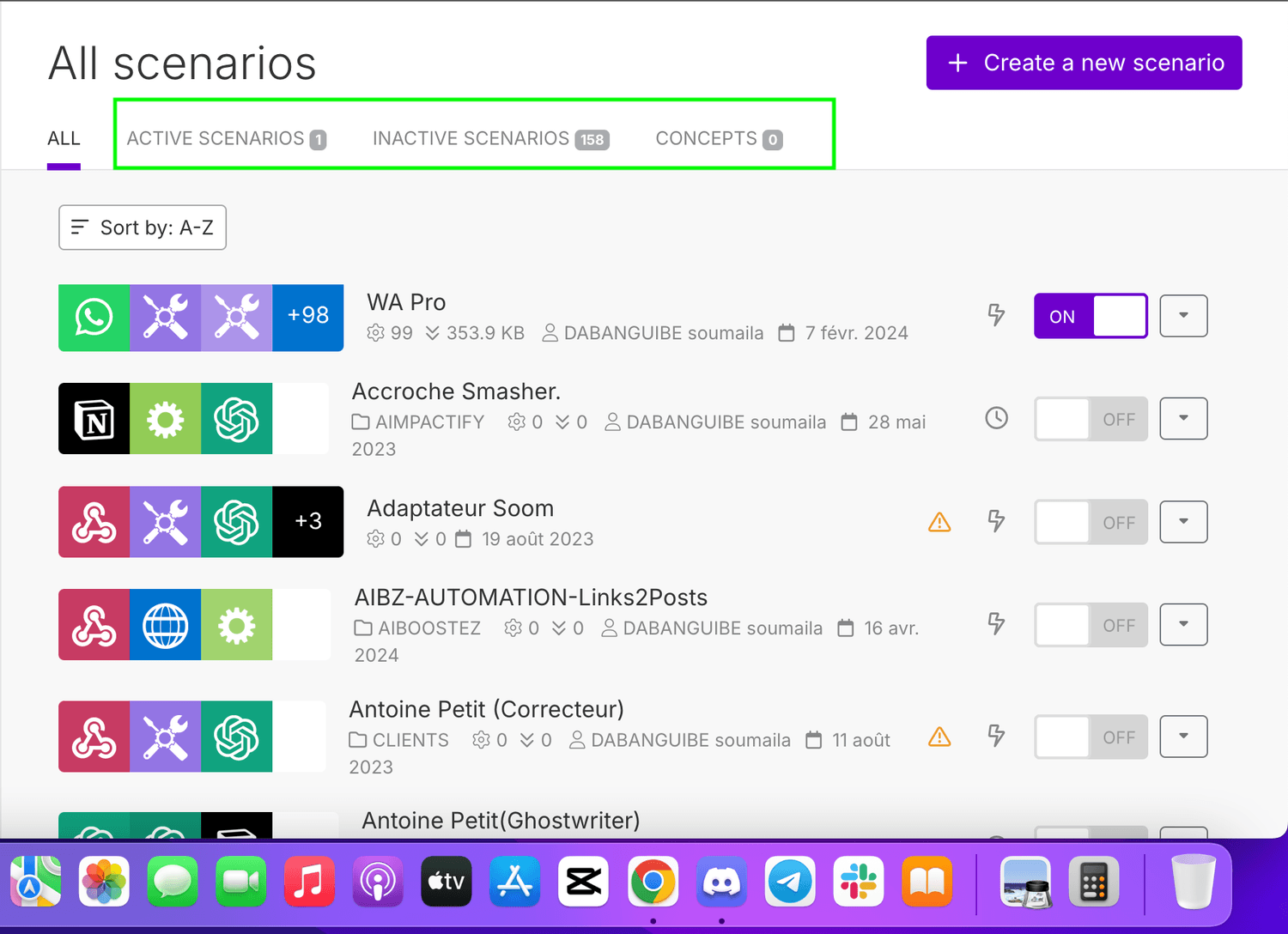The height and width of the screenshot is (934, 1288).
Task: Click the webhook icon in Antoine Petit (Correcteur)
Action: pyautogui.click(x=94, y=737)
